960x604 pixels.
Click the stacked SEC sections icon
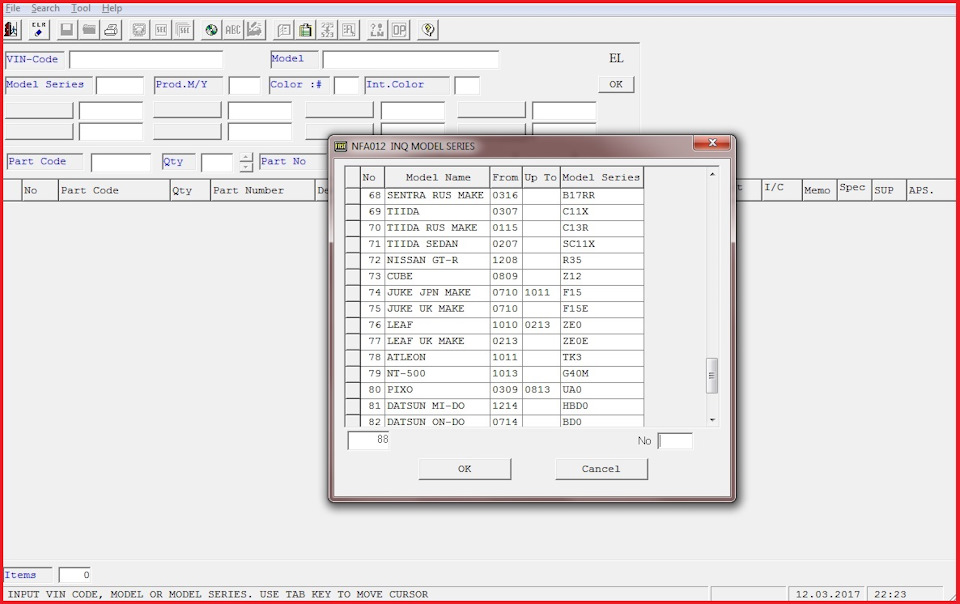[x=184, y=29]
